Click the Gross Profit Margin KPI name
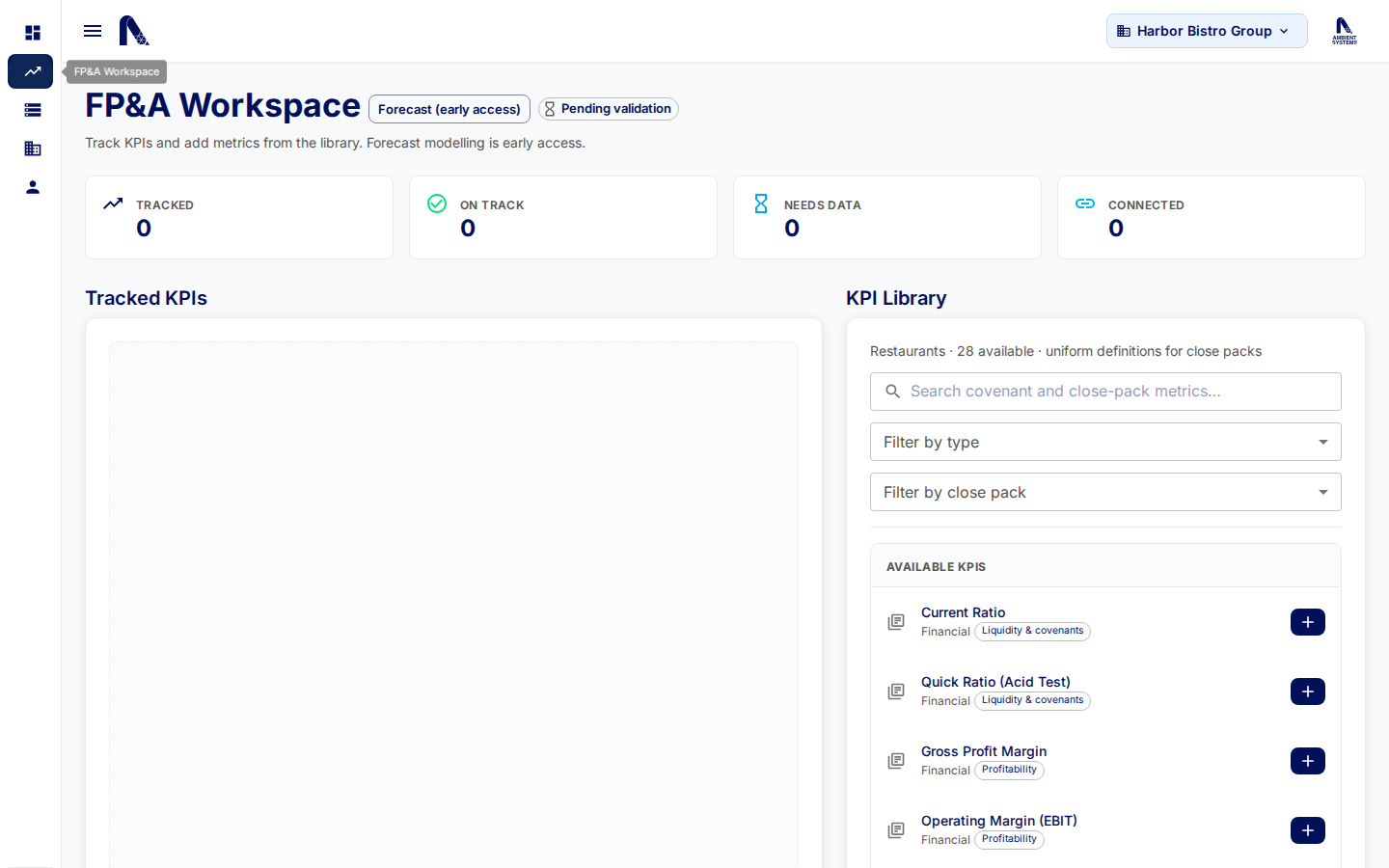The height and width of the screenshot is (868, 1389). click(984, 751)
